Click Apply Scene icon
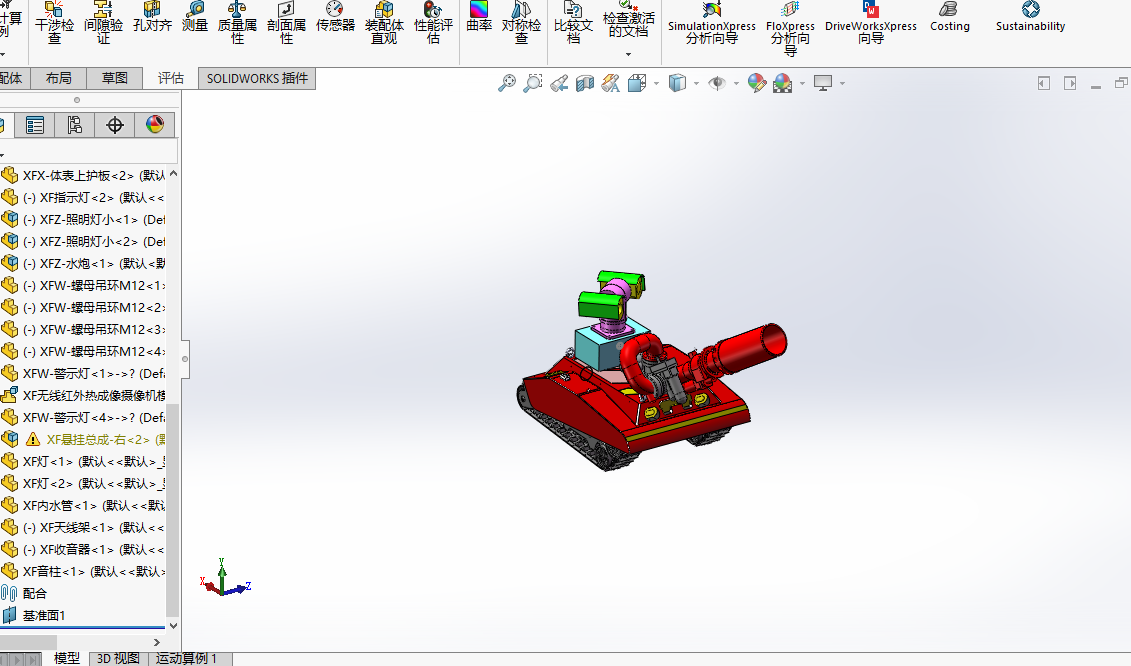1131x666 pixels. pyautogui.click(x=783, y=83)
